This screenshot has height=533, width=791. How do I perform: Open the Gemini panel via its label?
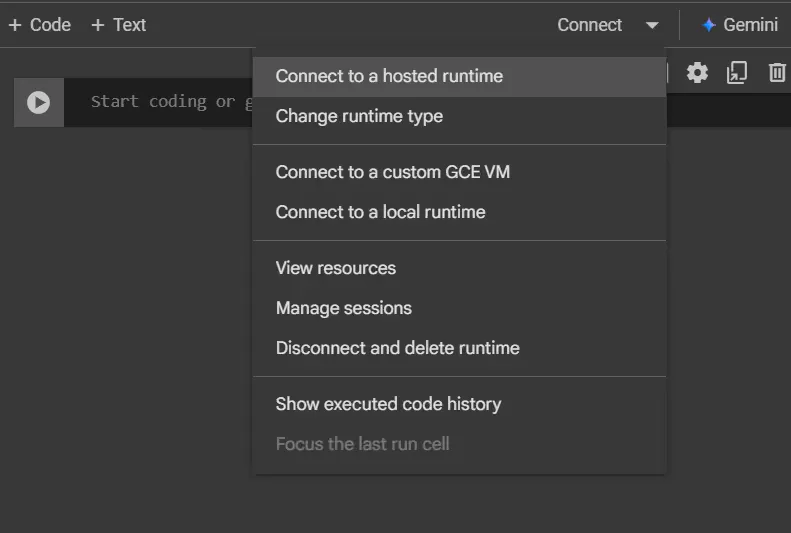[750, 25]
